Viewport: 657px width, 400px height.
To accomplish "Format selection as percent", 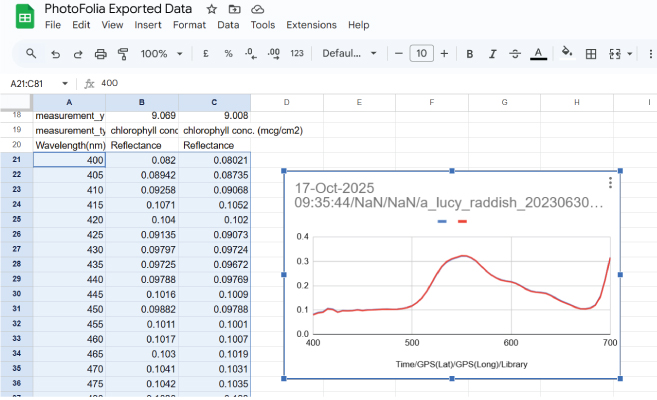I will point(228,54).
